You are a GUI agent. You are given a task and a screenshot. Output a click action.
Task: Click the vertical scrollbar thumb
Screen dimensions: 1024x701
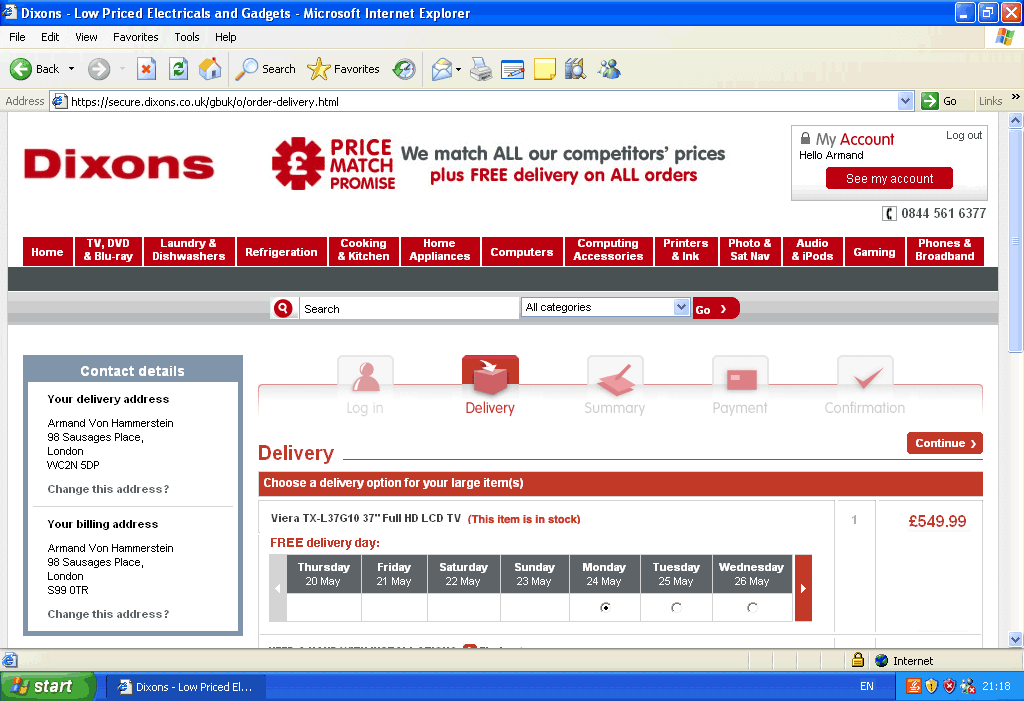[1015, 240]
